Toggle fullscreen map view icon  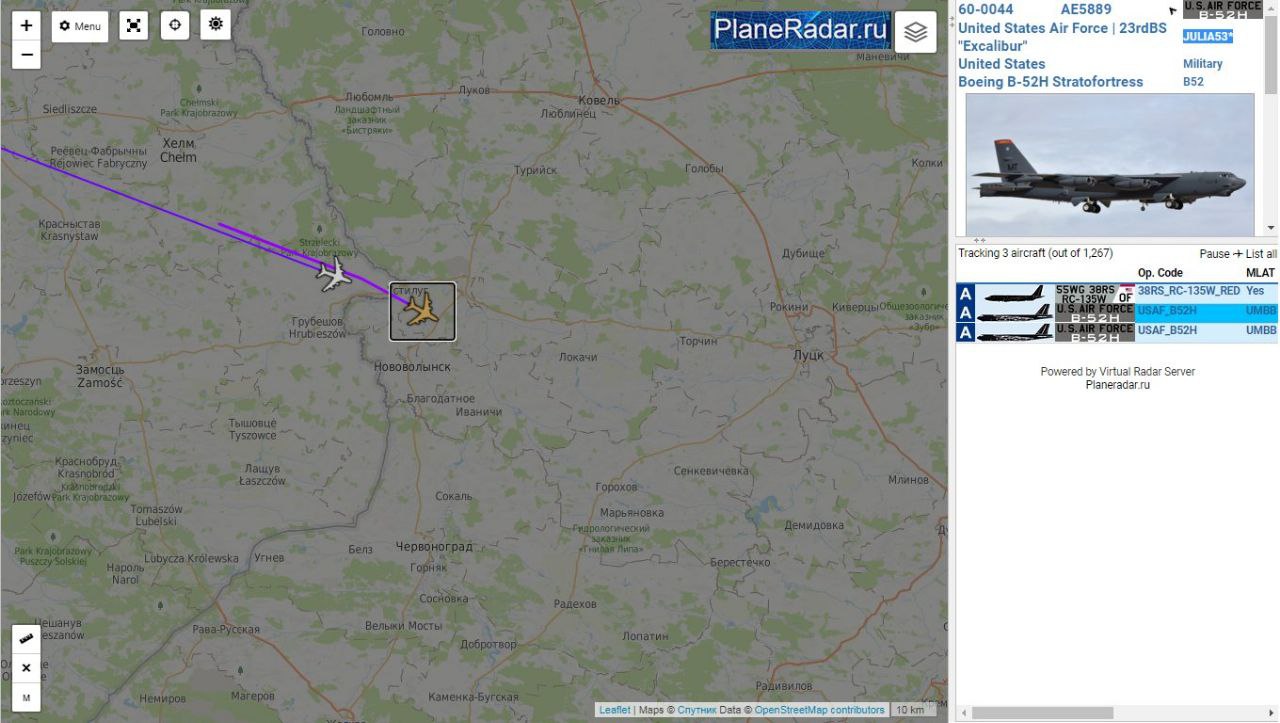click(x=134, y=26)
